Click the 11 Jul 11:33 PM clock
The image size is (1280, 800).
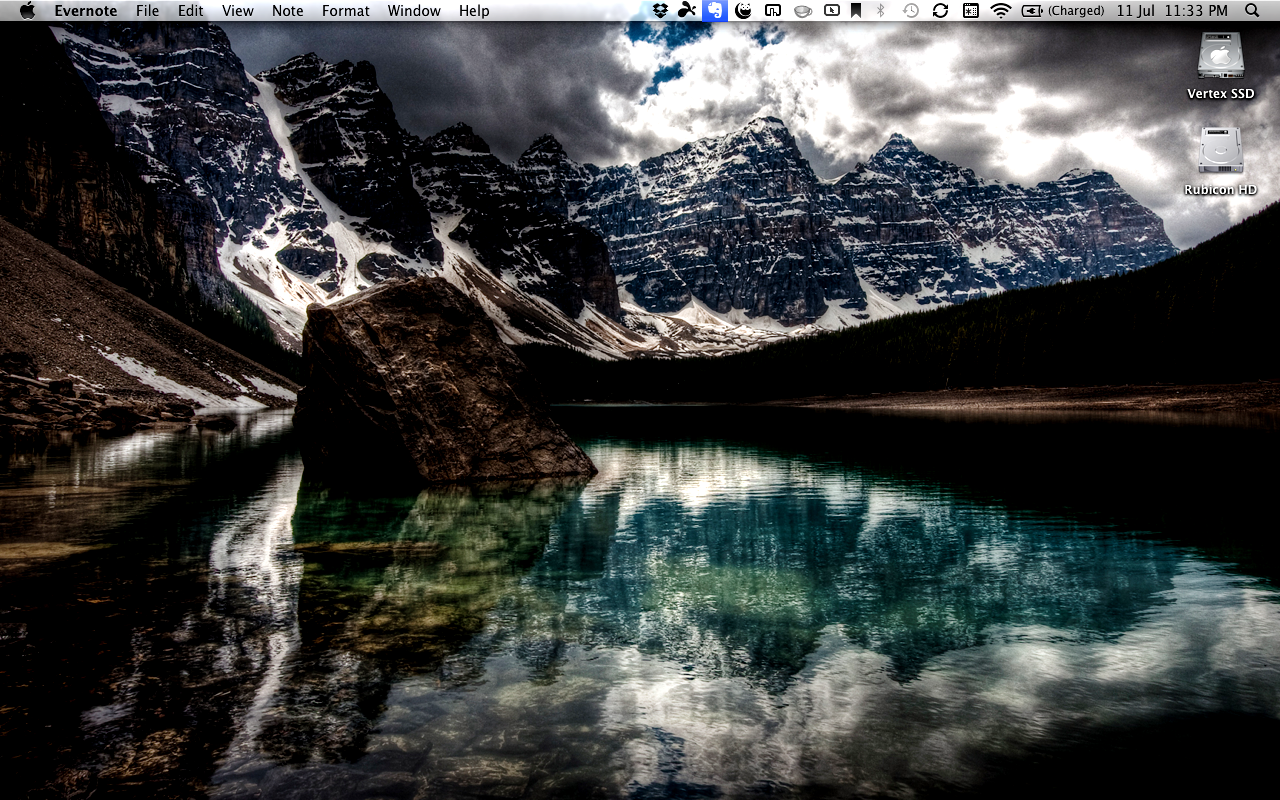(x=1172, y=10)
